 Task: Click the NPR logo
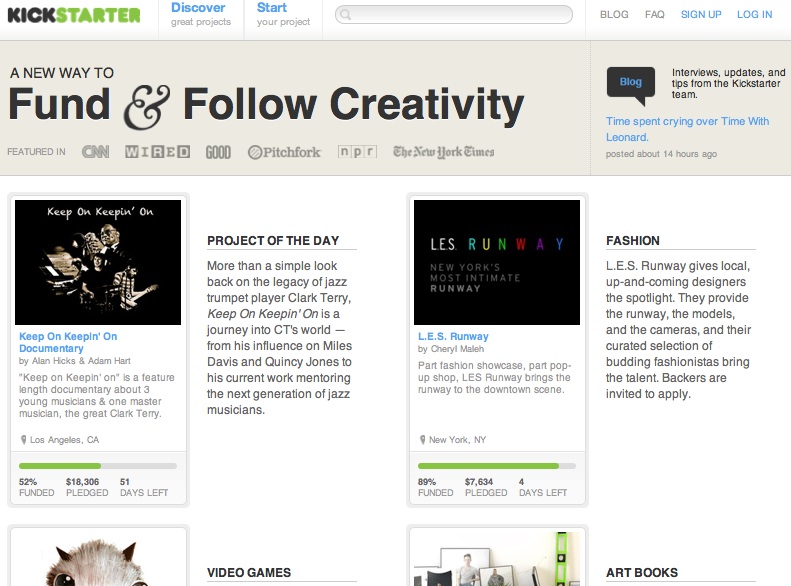click(357, 152)
